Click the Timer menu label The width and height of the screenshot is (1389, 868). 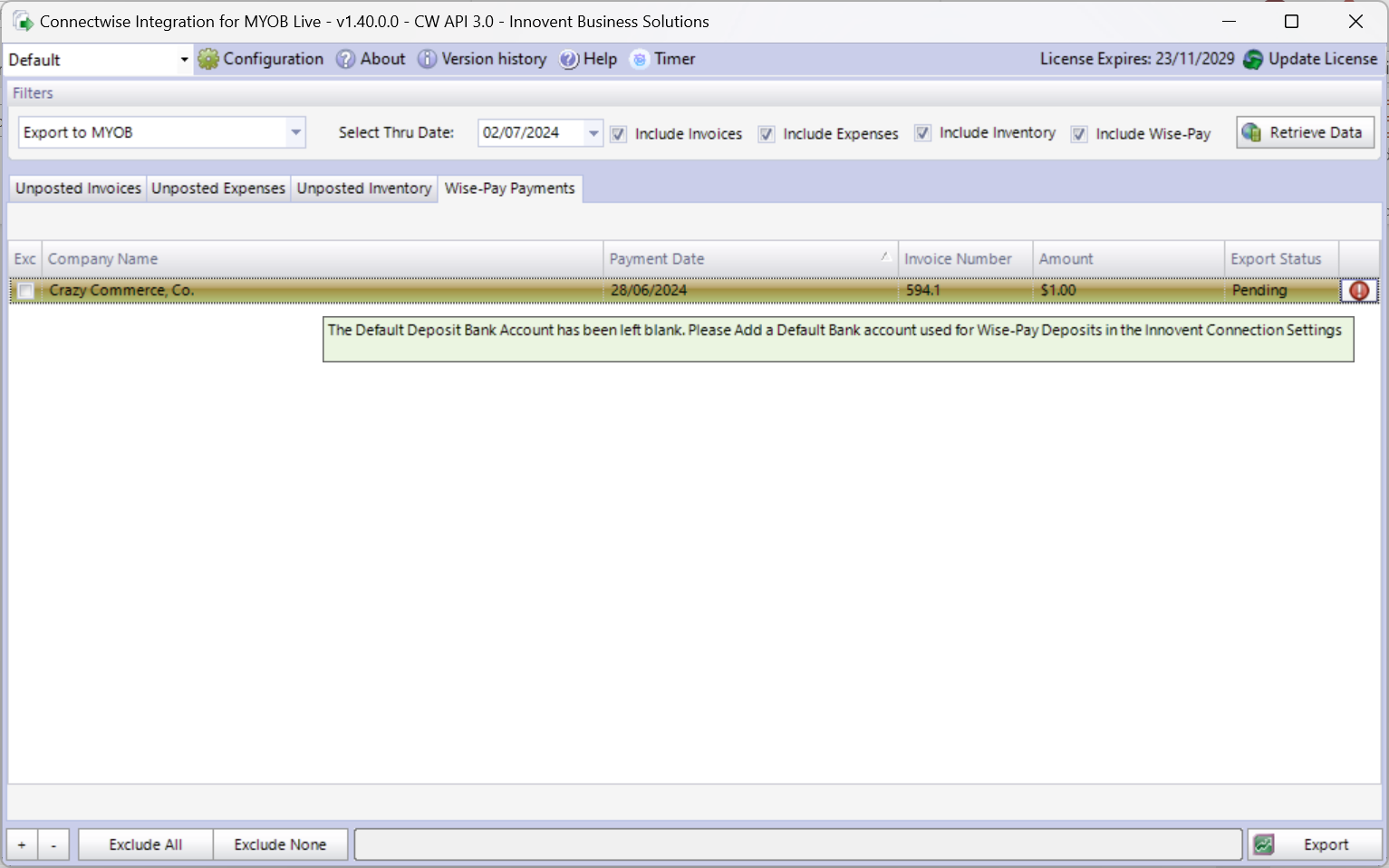click(x=675, y=59)
